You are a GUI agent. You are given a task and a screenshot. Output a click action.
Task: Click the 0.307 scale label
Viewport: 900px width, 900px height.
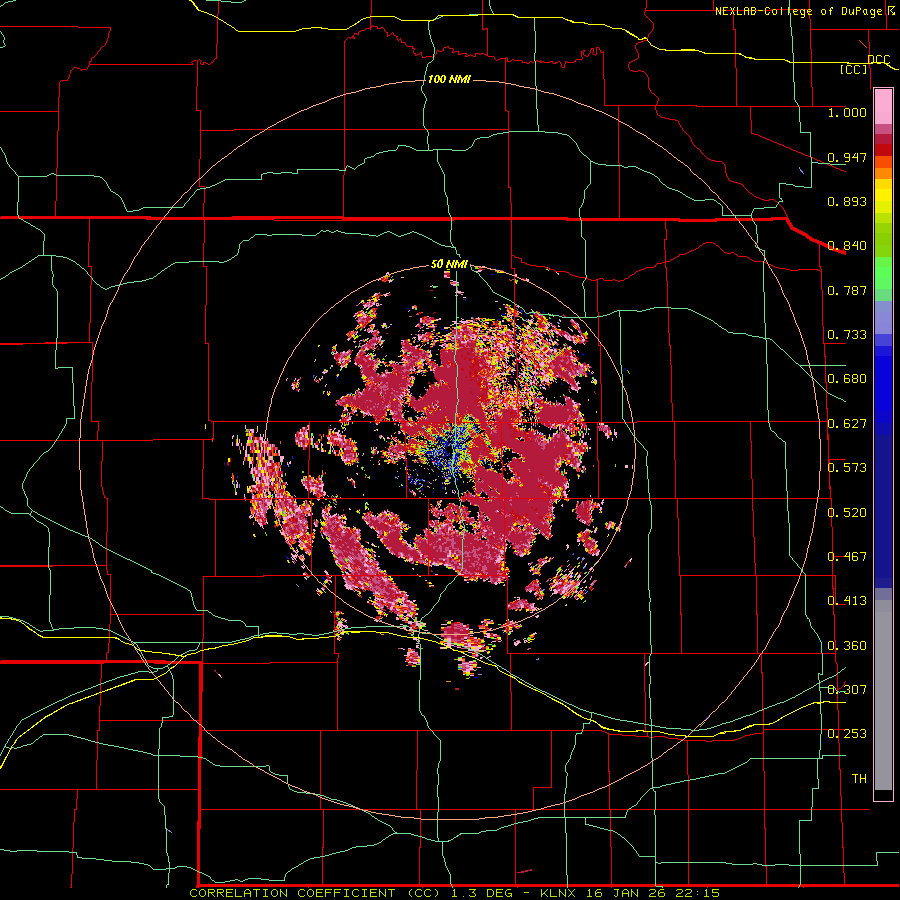coord(847,689)
